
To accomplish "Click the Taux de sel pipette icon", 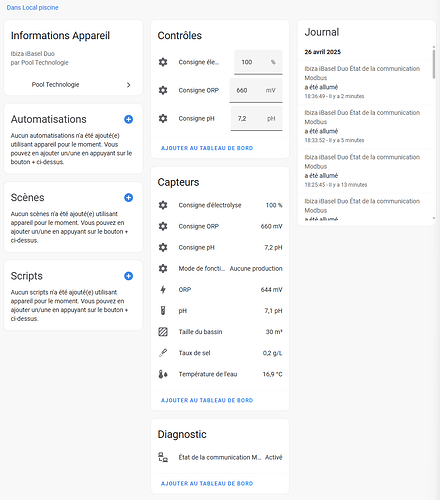I will click(163, 353).
